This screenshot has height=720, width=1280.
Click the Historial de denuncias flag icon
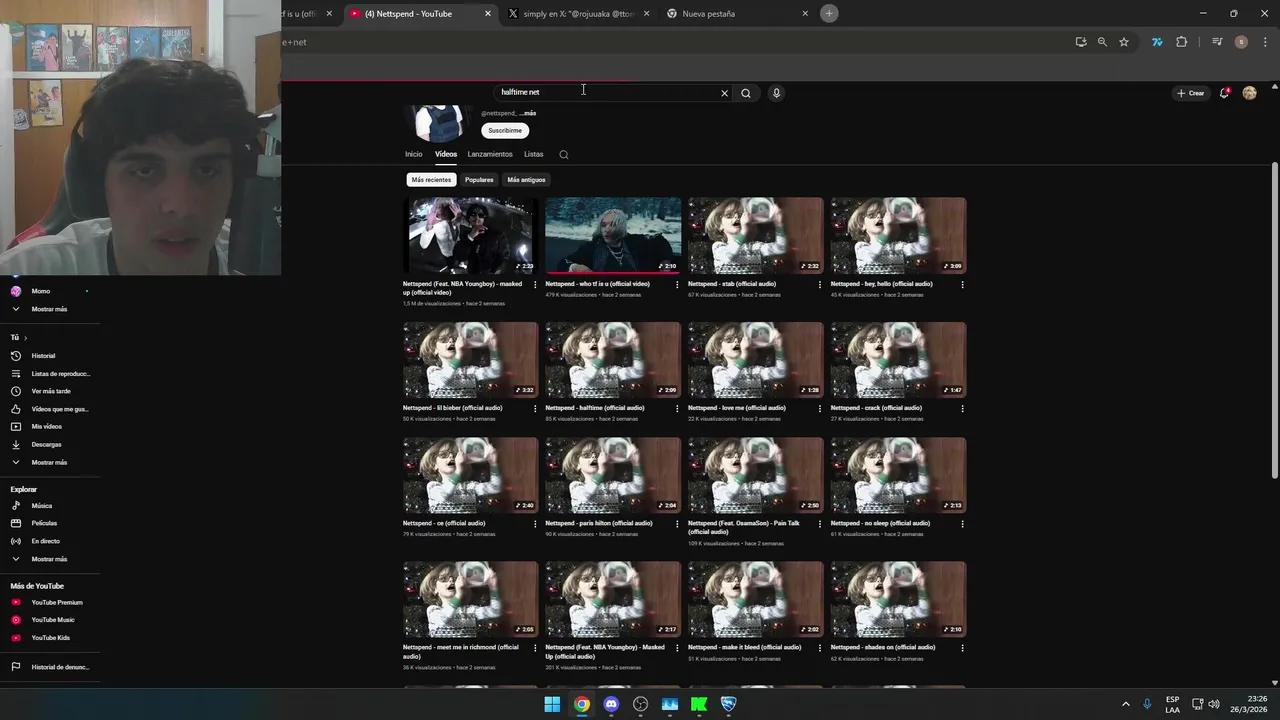(x=16, y=667)
